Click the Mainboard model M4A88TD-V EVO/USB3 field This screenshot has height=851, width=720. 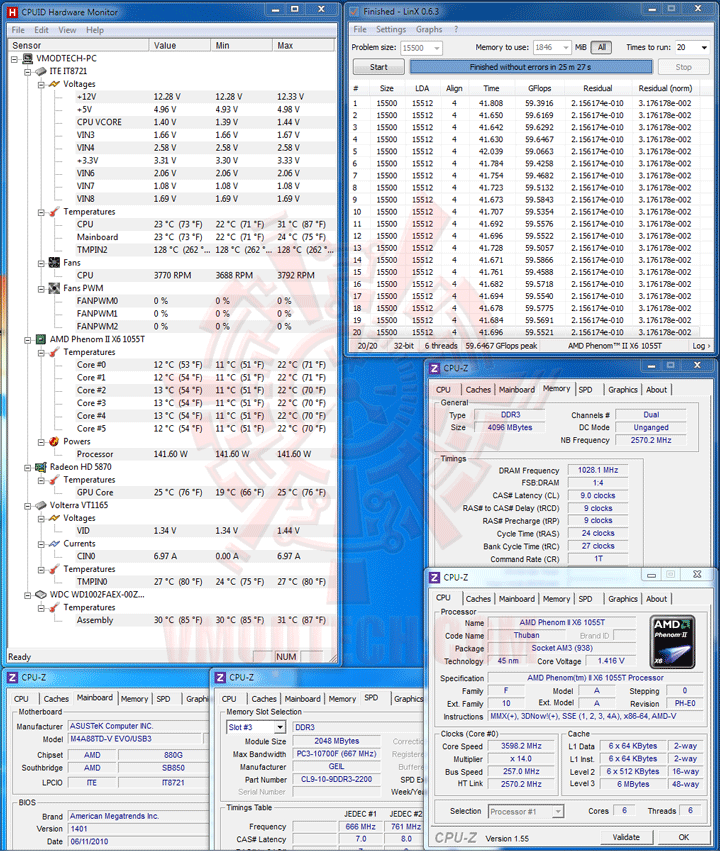click(x=136, y=739)
